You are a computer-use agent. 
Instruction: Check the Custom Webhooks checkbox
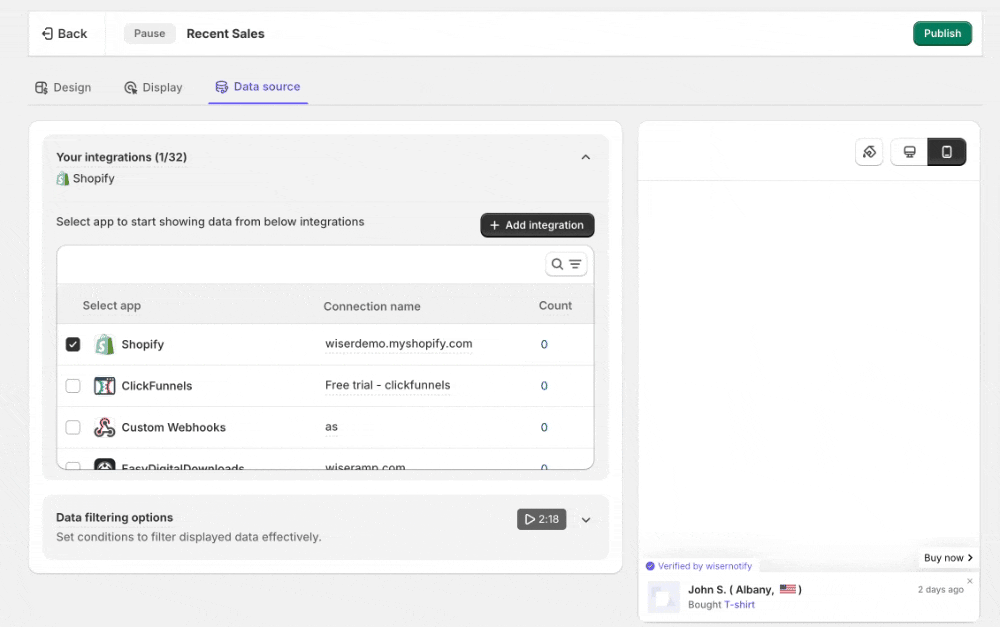73,427
